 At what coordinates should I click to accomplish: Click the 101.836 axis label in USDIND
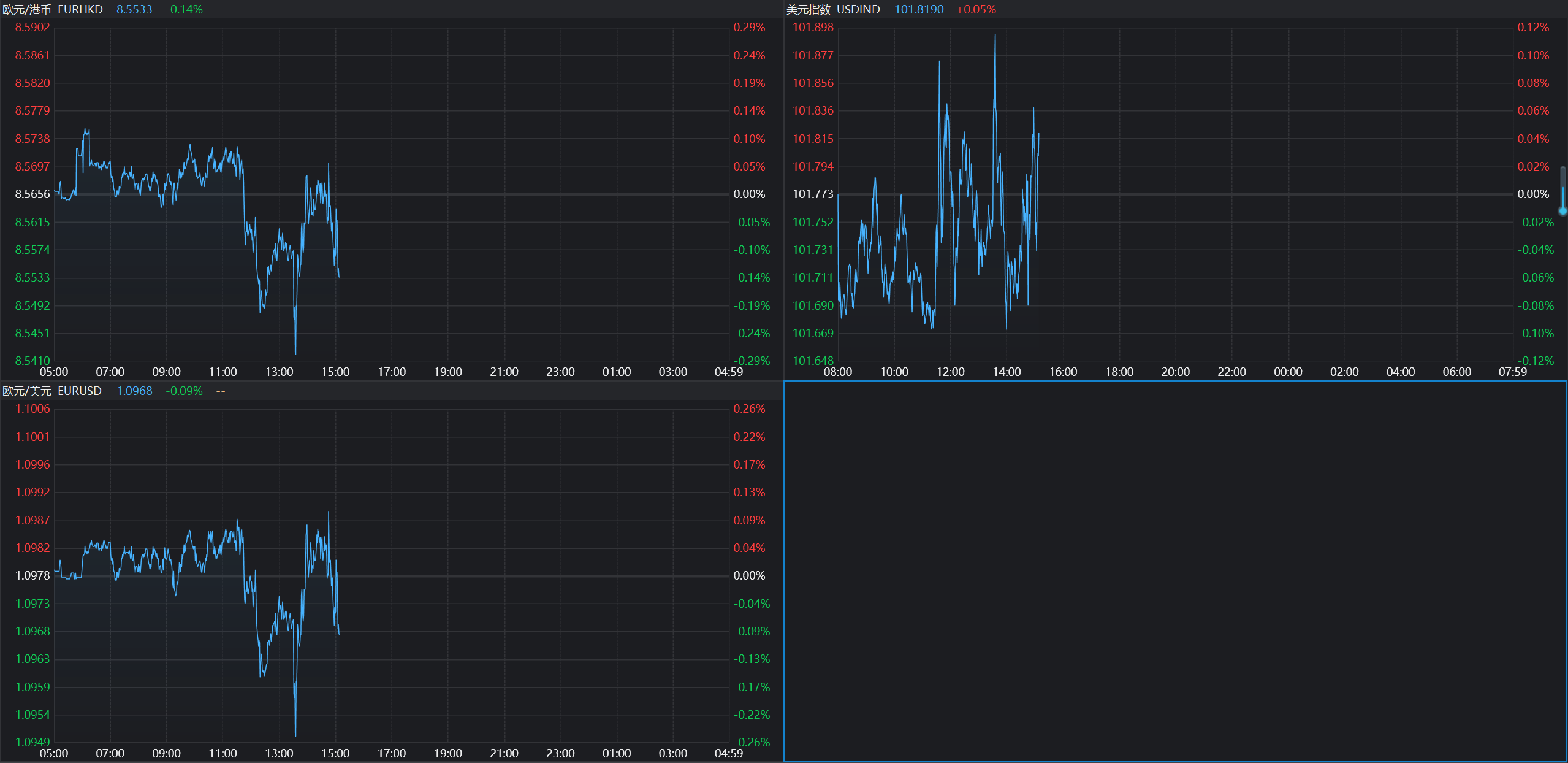tap(813, 111)
